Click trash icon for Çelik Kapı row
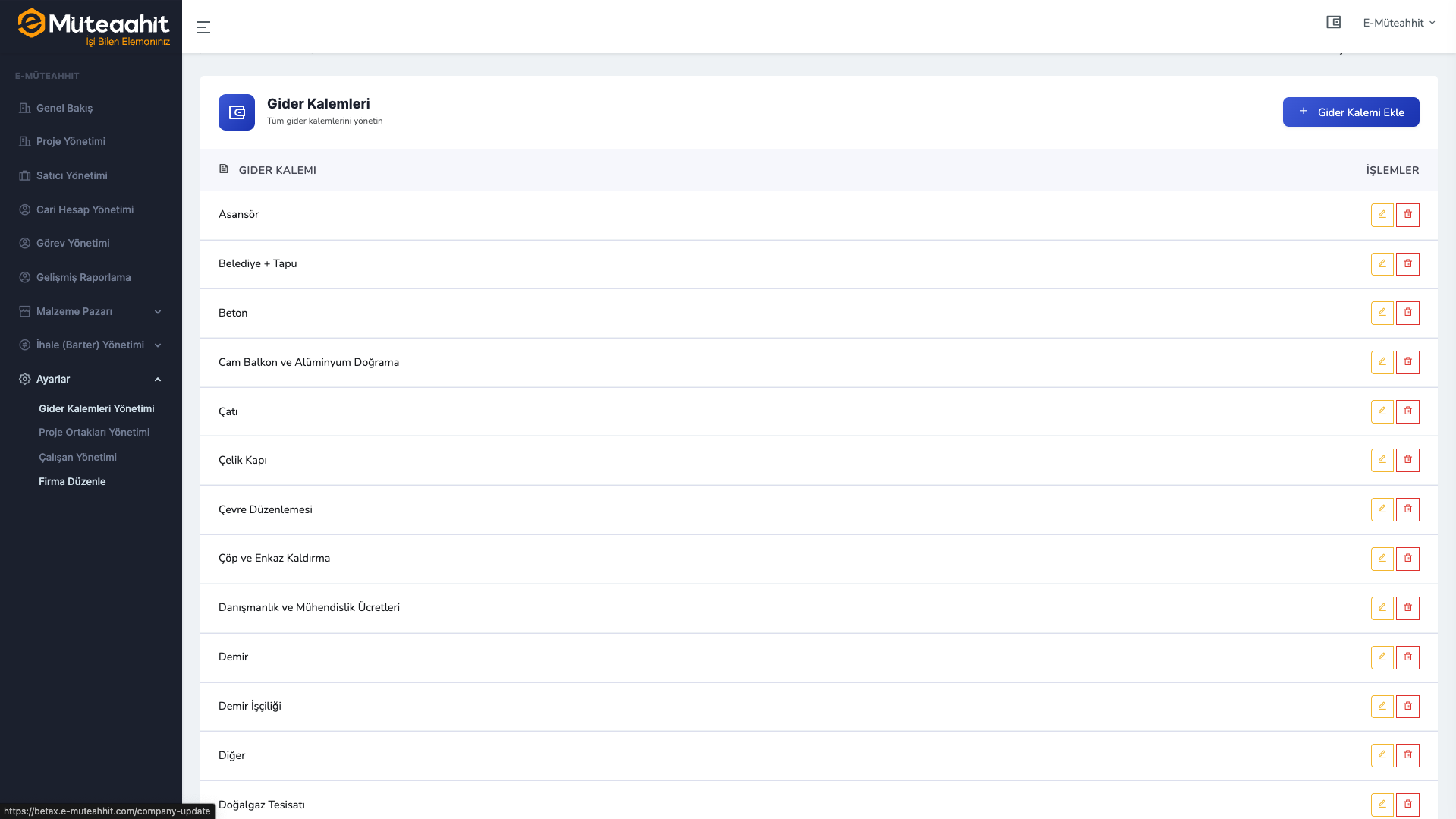Image resolution: width=1456 pixels, height=819 pixels. 1407,460
